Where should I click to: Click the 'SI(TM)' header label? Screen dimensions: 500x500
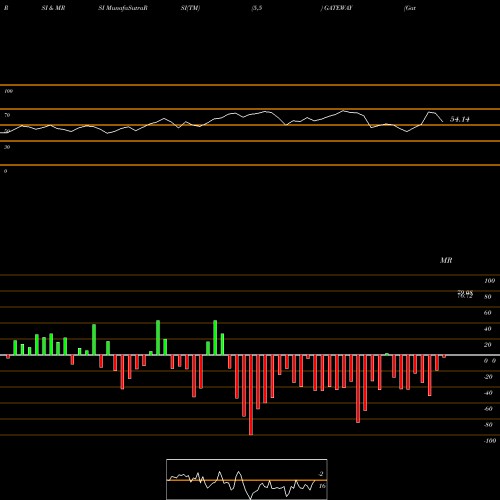pos(190,8)
